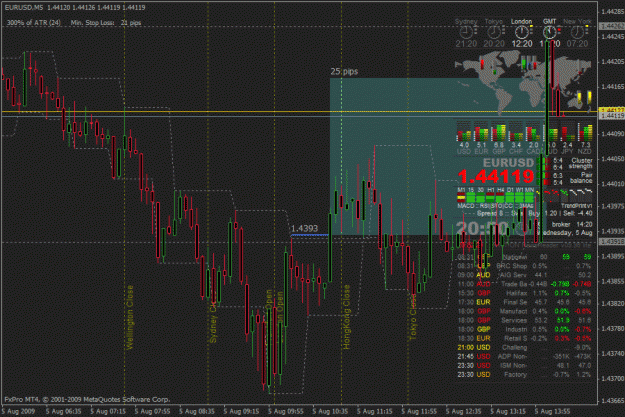Click the 'Tokyo Close' vertical session label
This screenshot has width=625, height=417.
coord(413,317)
